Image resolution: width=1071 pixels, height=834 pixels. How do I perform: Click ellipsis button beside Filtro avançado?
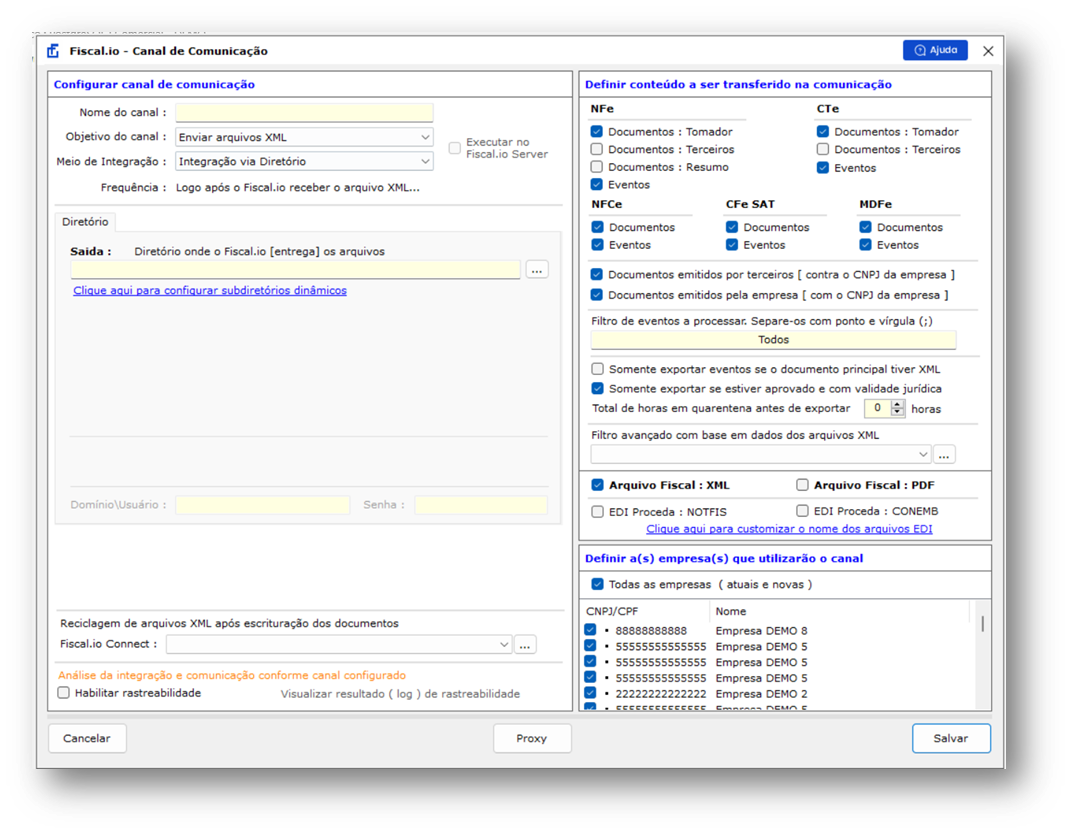pos(944,455)
